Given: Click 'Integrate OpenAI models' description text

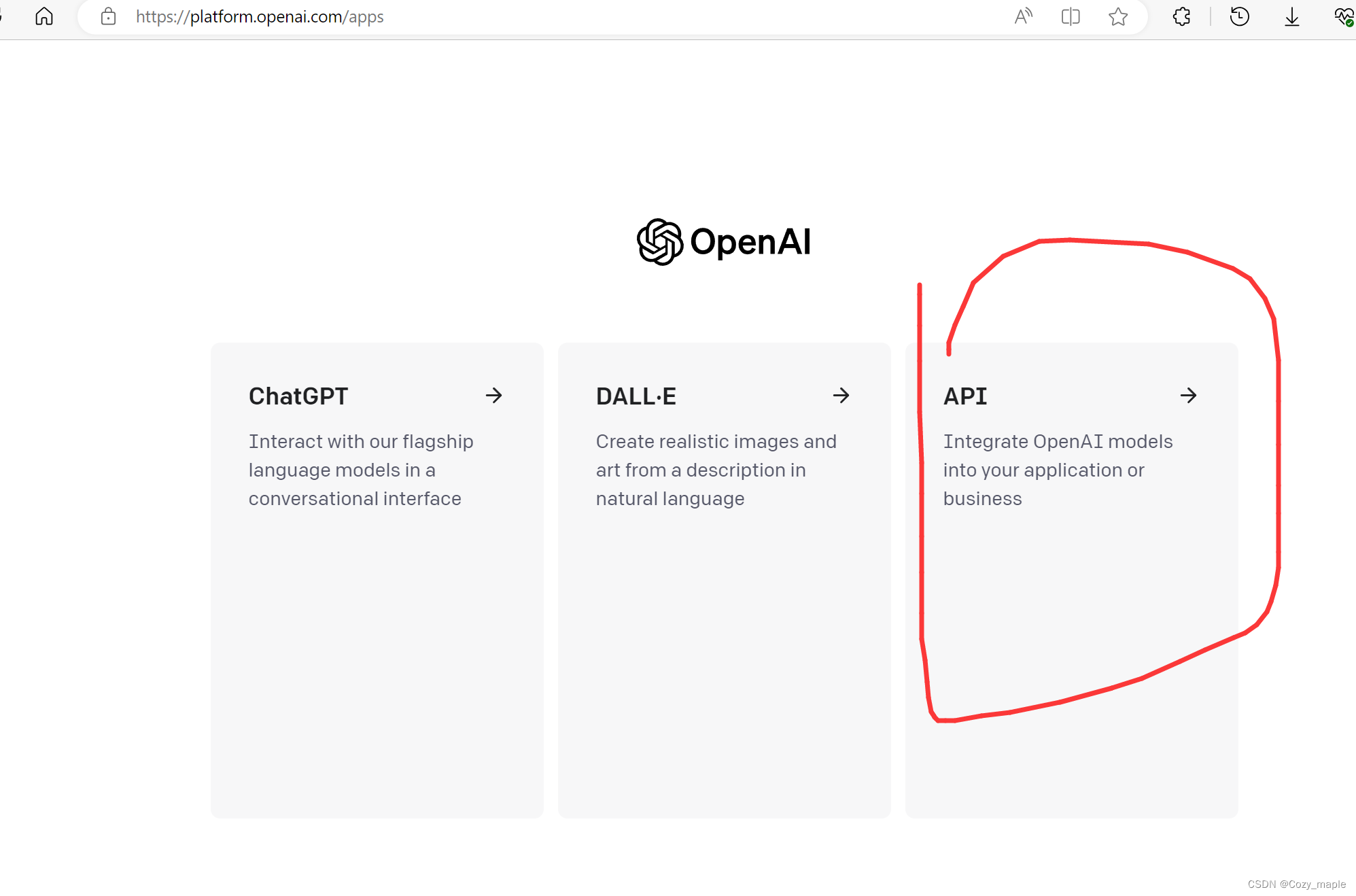Looking at the screenshot, I should coord(1058,442).
